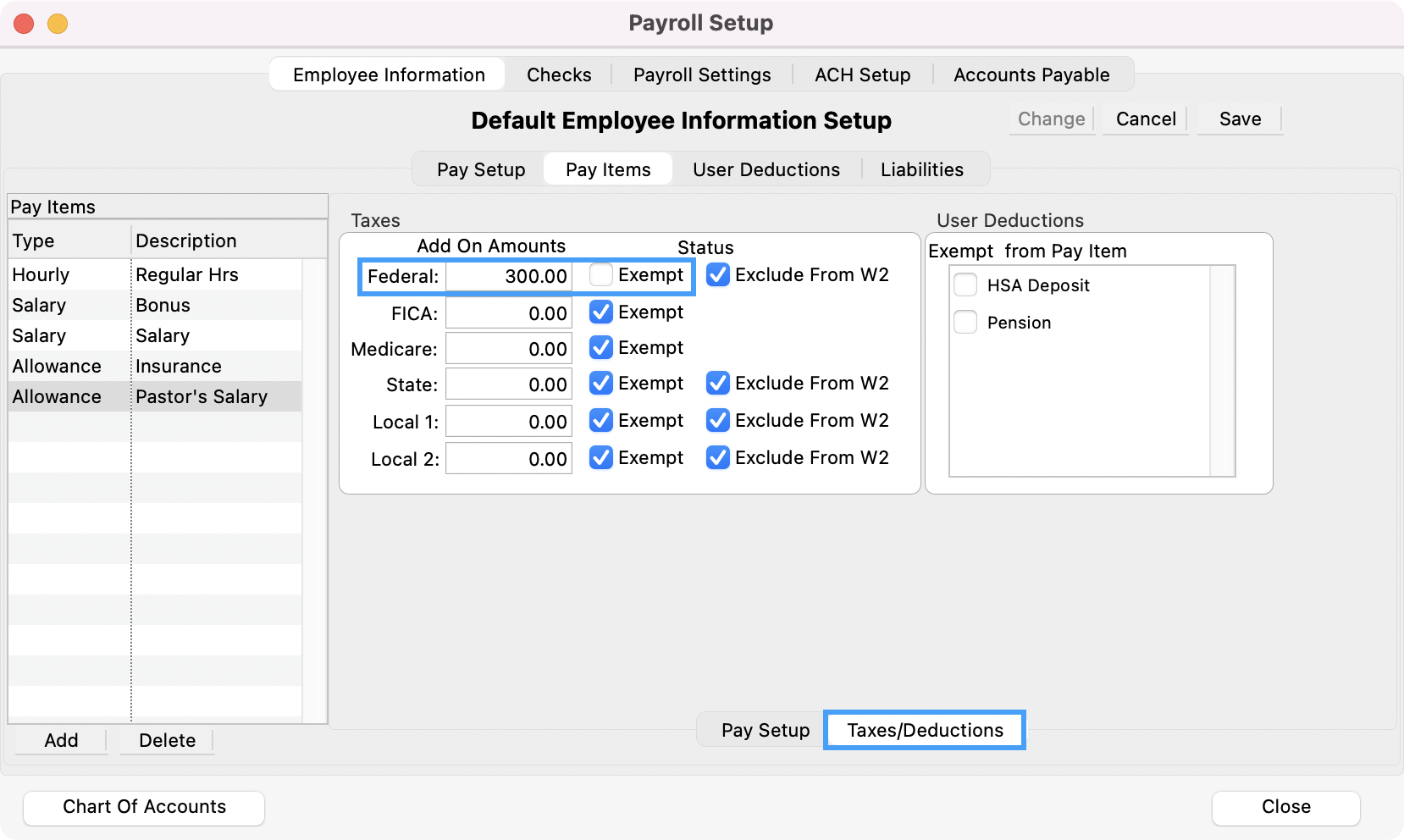The width and height of the screenshot is (1404, 840).
Task: Switch to the Liabilities tab
Action: pos(922,169)
